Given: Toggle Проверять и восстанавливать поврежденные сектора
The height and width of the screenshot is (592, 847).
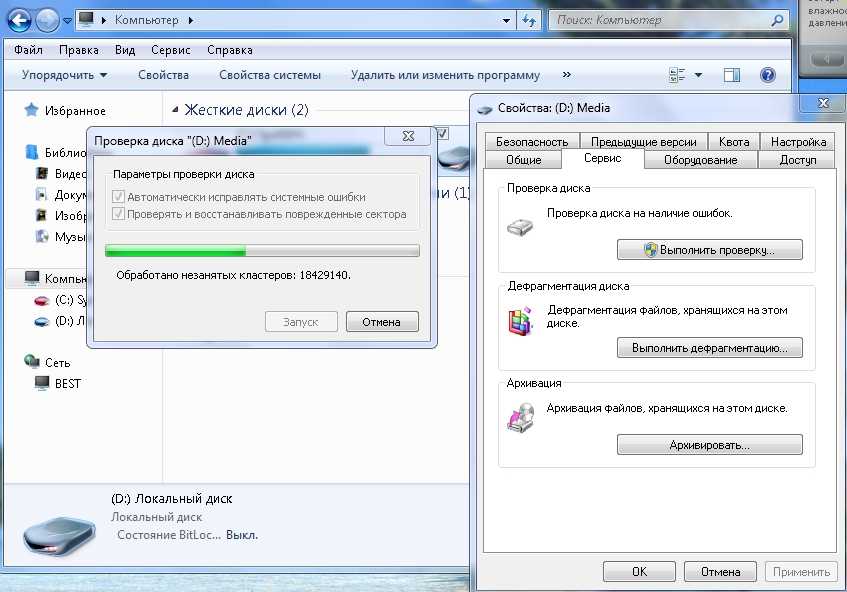Looking at the screenshot, I should pos(119,214).
